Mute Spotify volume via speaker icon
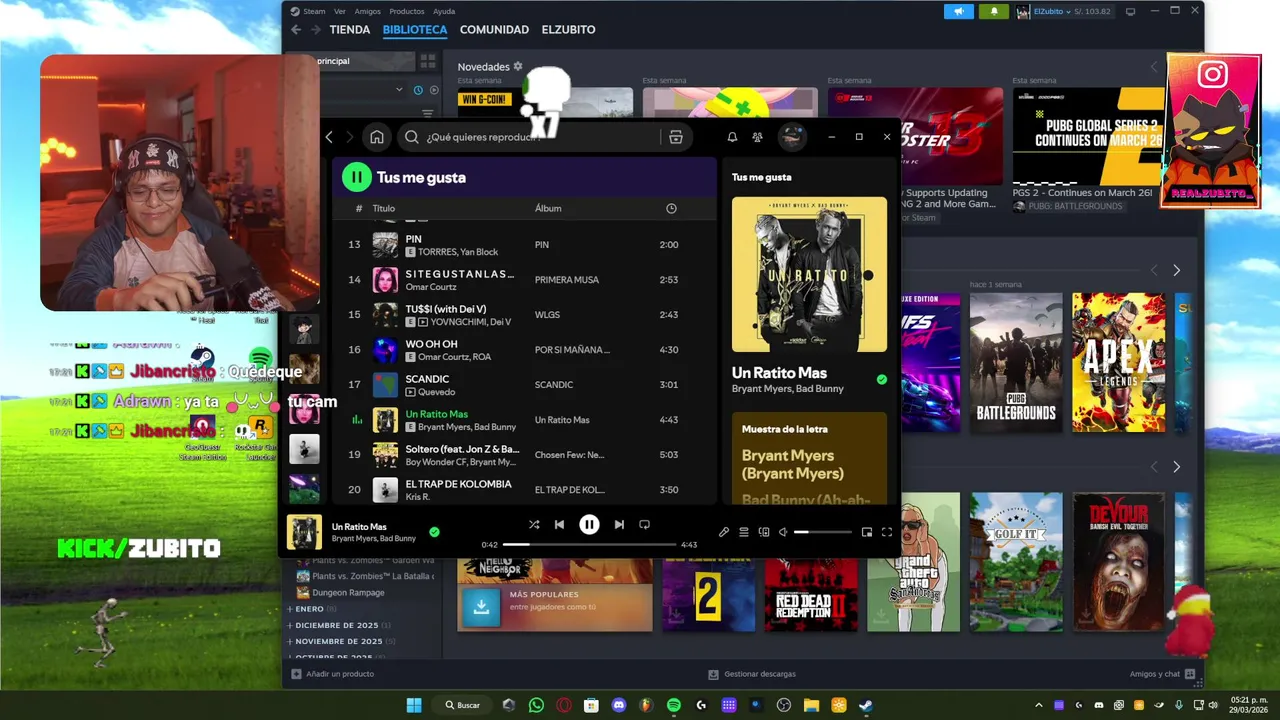The height and width of the screenshot is (720, 1280). pyautogui.click(x=783, y=532)
